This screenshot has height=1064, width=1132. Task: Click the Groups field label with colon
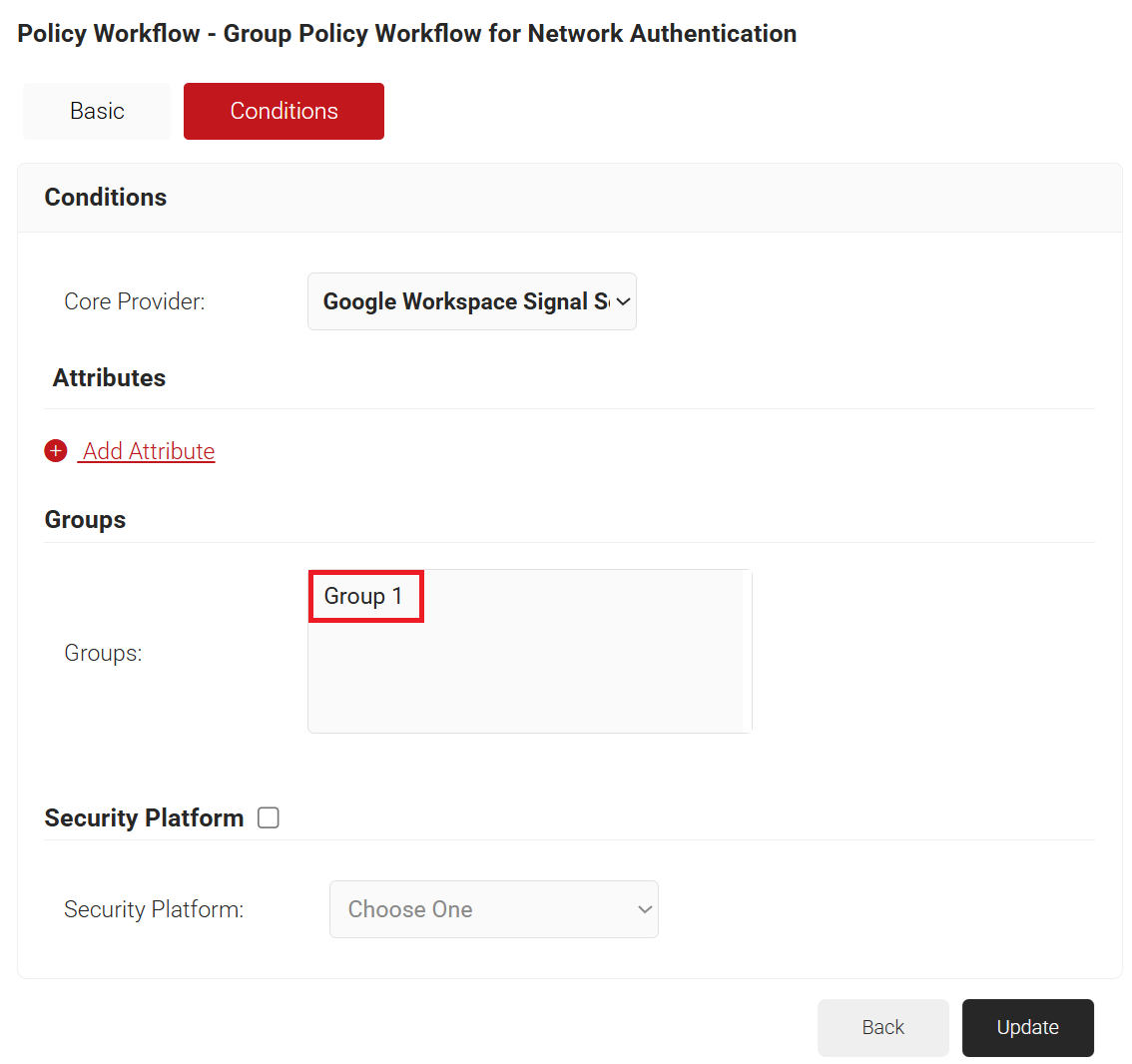[x=103, y=653]
